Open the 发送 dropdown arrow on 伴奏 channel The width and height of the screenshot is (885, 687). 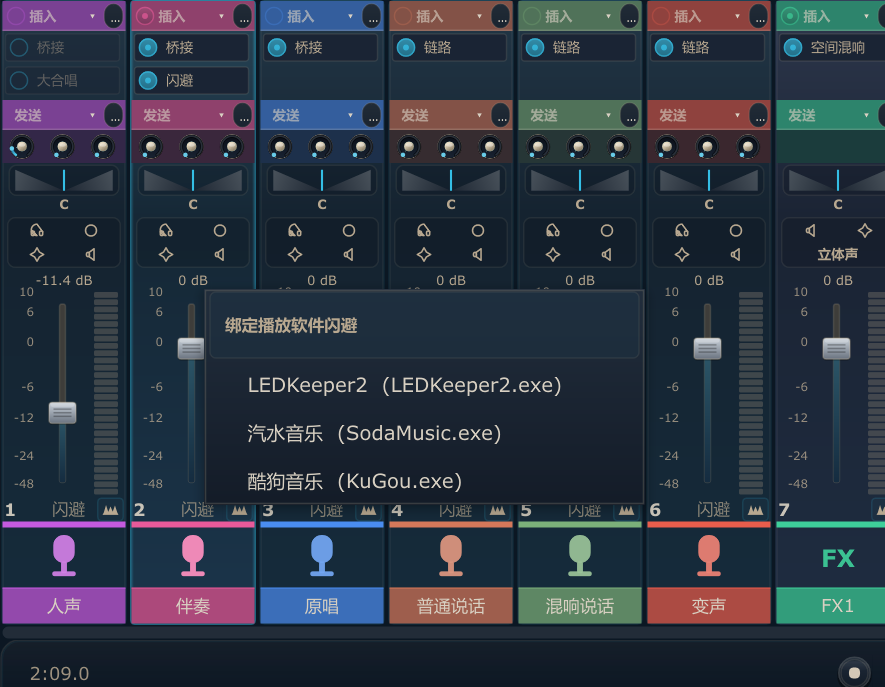point(221,115)
